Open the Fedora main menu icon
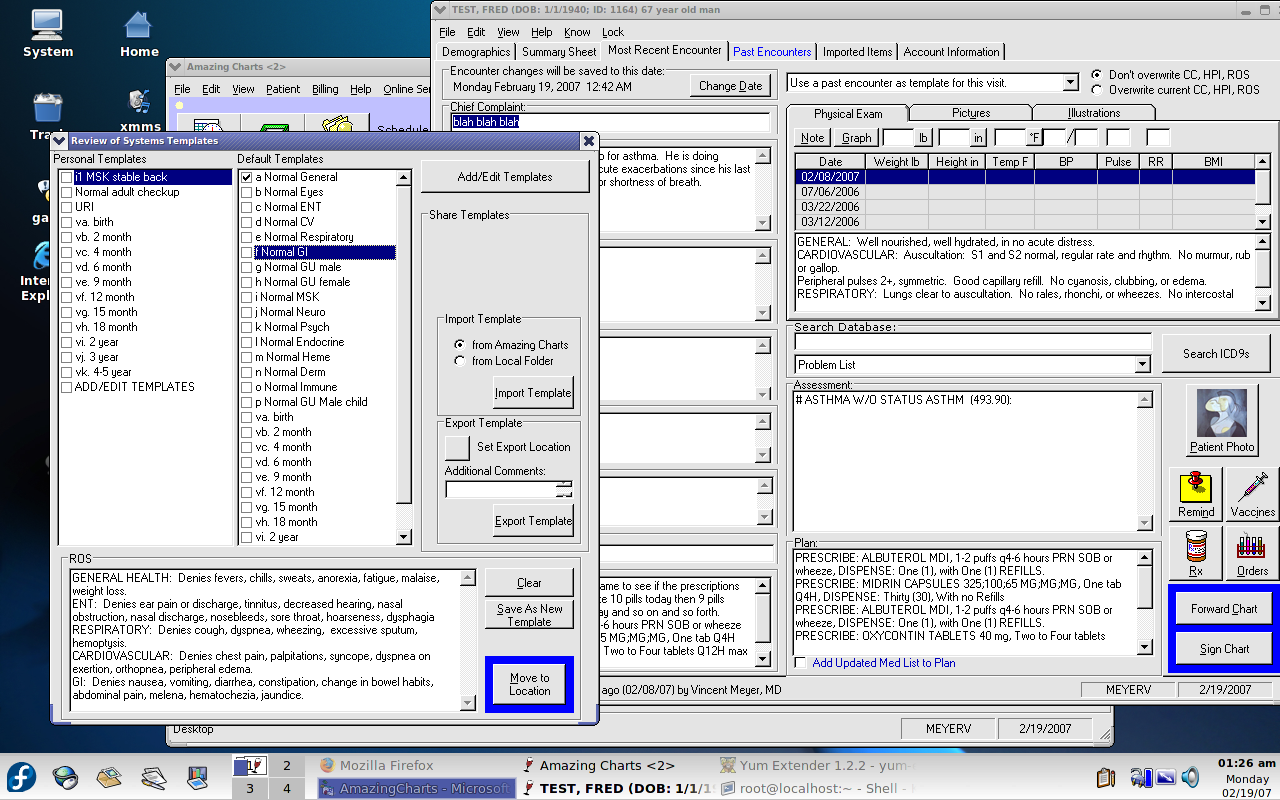Image resolution: width=1280 pixels, height=800 pixels. pyautogui.click(x=21, y=776)
